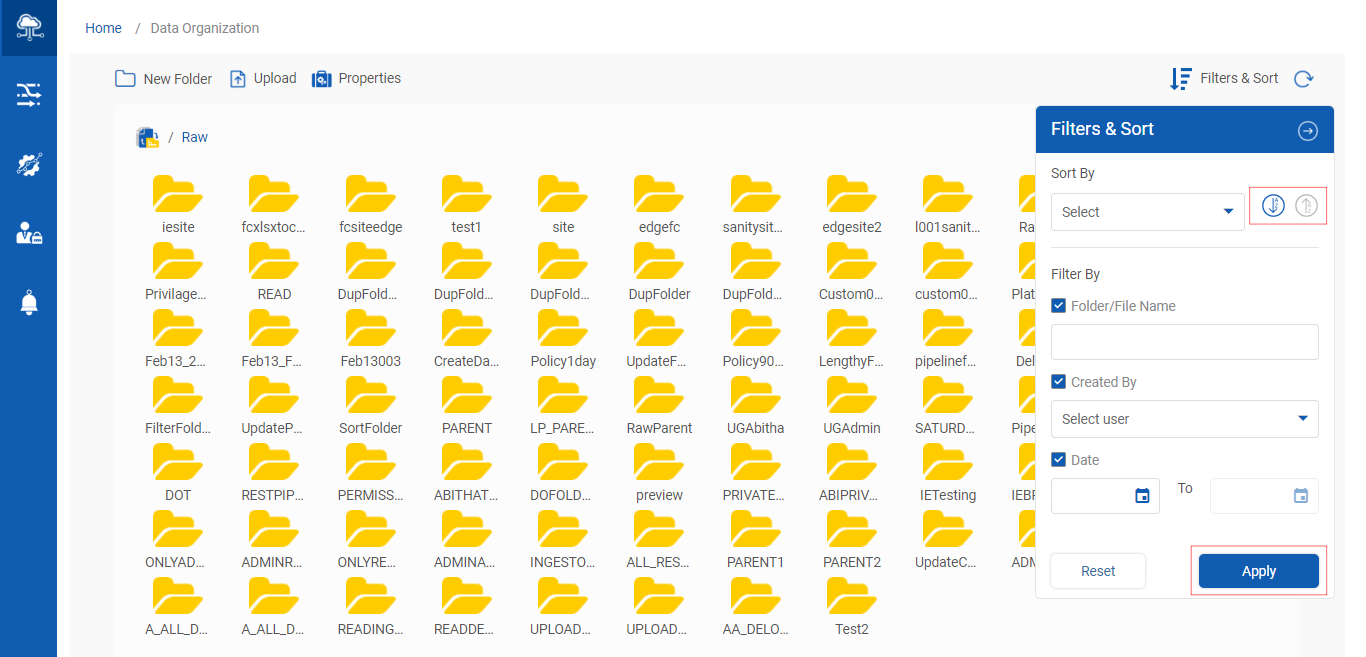Open the SortFolder folder
The image size is (1366, 657).
click(x=370, y=405)
